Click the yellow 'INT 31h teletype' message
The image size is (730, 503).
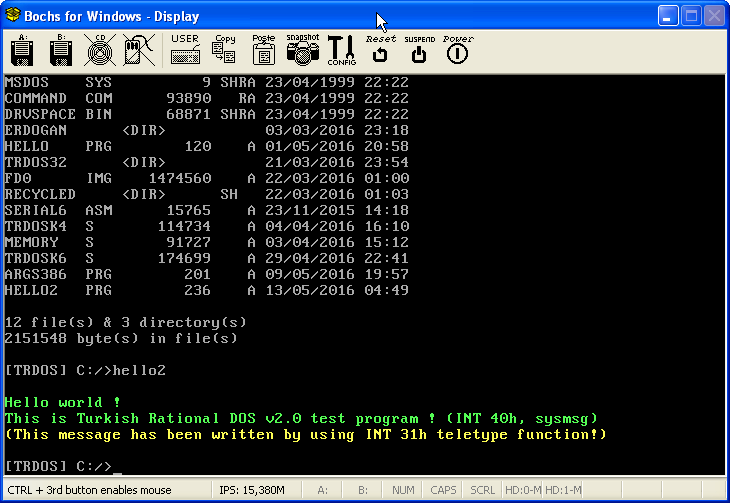[x=306, y=435]
